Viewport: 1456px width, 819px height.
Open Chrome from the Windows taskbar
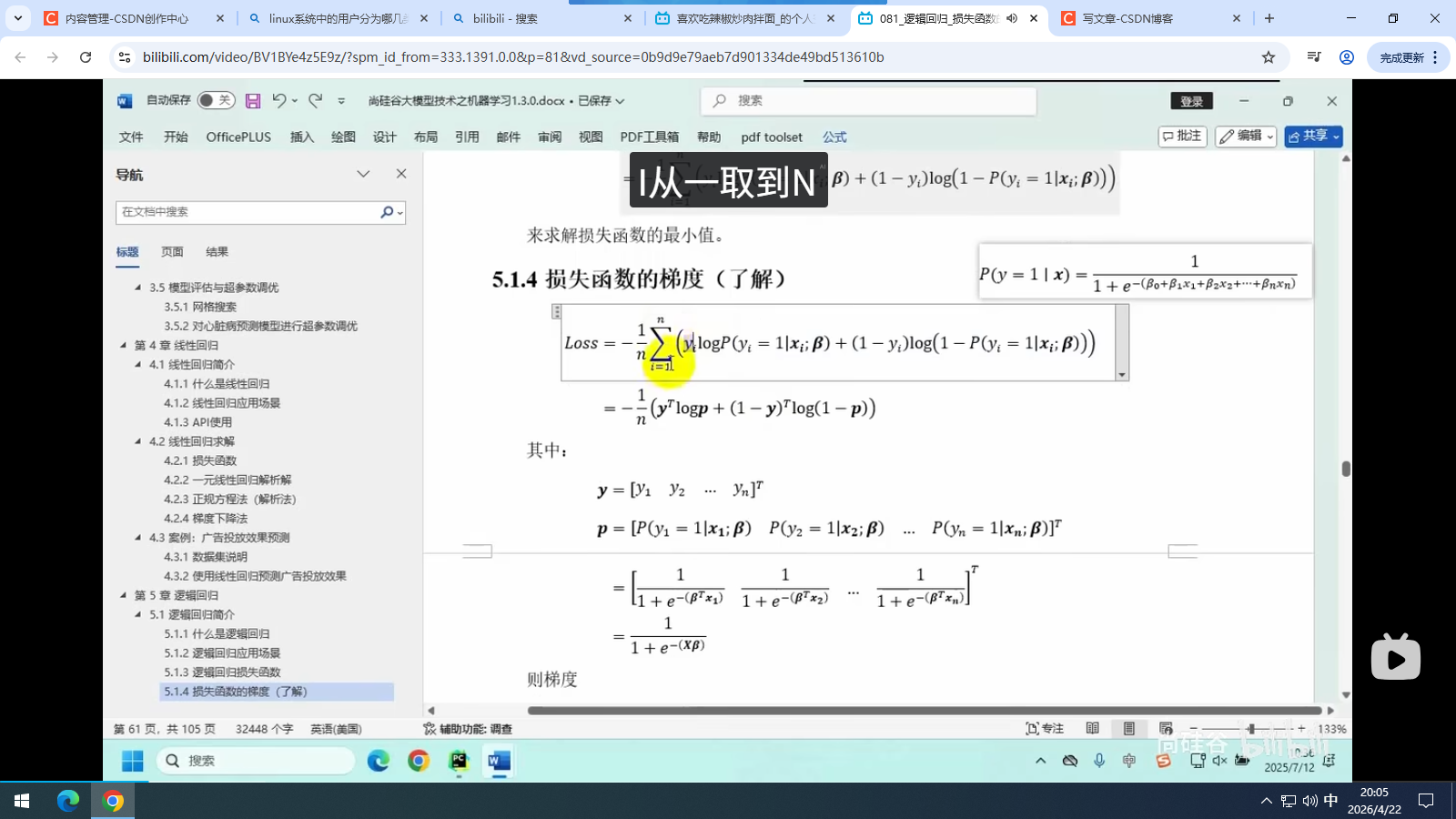[114, 801]
